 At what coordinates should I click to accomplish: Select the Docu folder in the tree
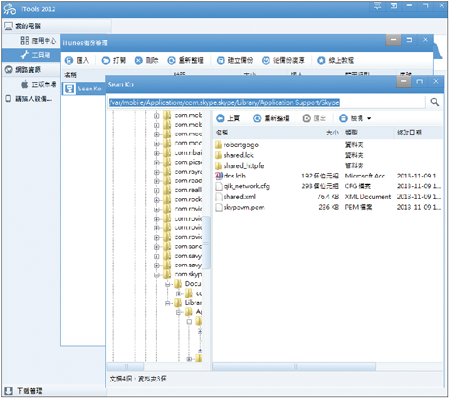tap(188, 284)
